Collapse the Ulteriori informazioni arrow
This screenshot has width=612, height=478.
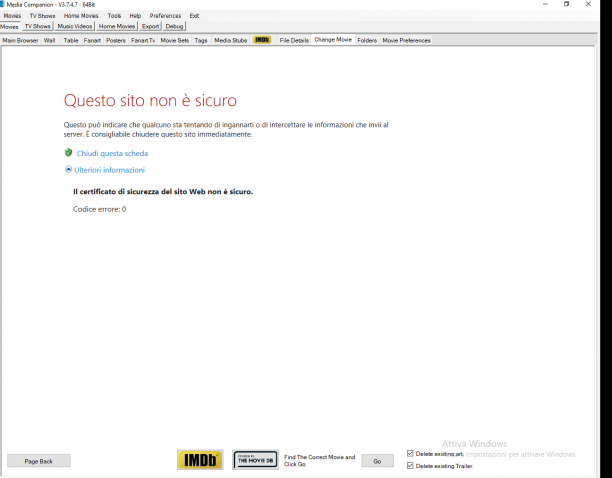(68, 169)
